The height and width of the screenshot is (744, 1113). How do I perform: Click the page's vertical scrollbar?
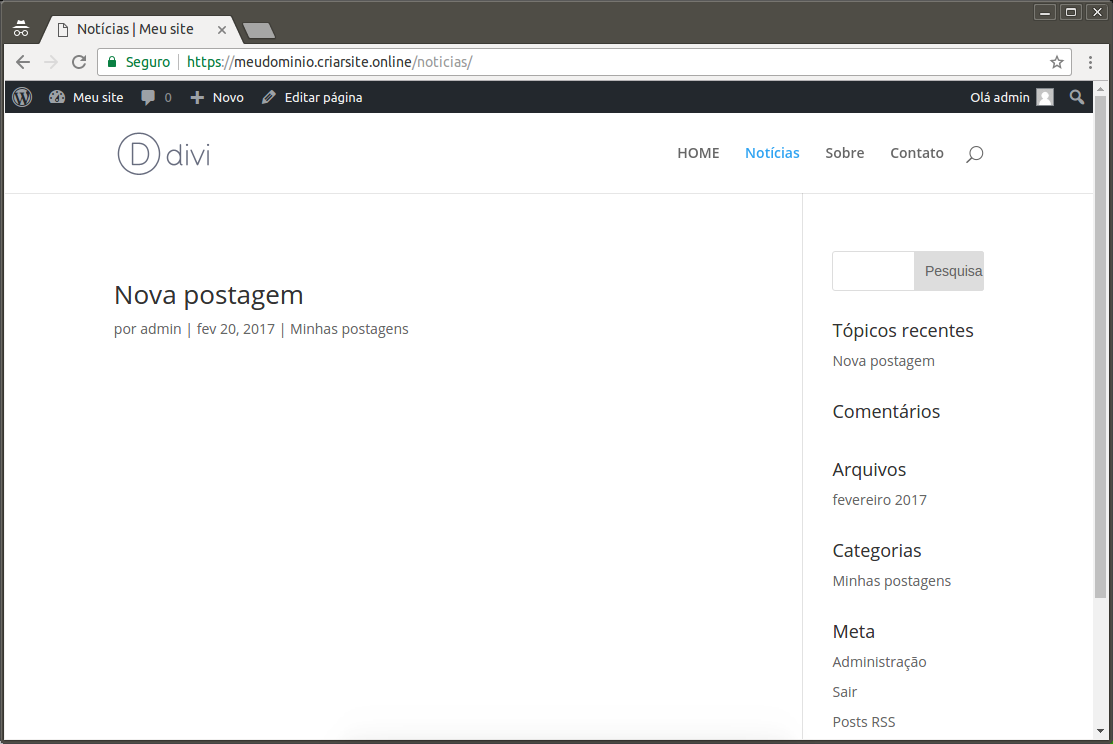point(1100,350)
